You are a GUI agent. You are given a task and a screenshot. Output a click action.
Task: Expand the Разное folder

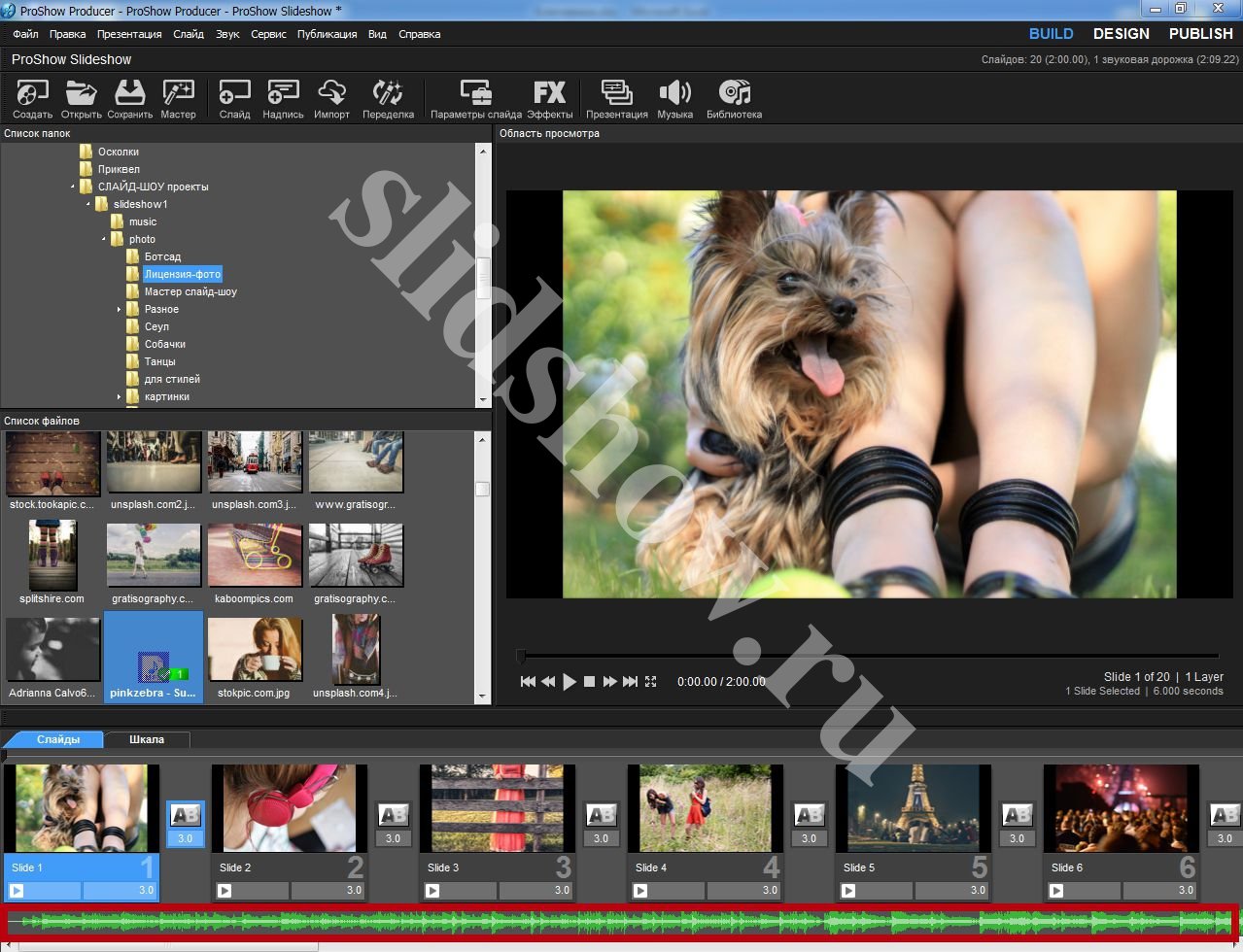120,309
